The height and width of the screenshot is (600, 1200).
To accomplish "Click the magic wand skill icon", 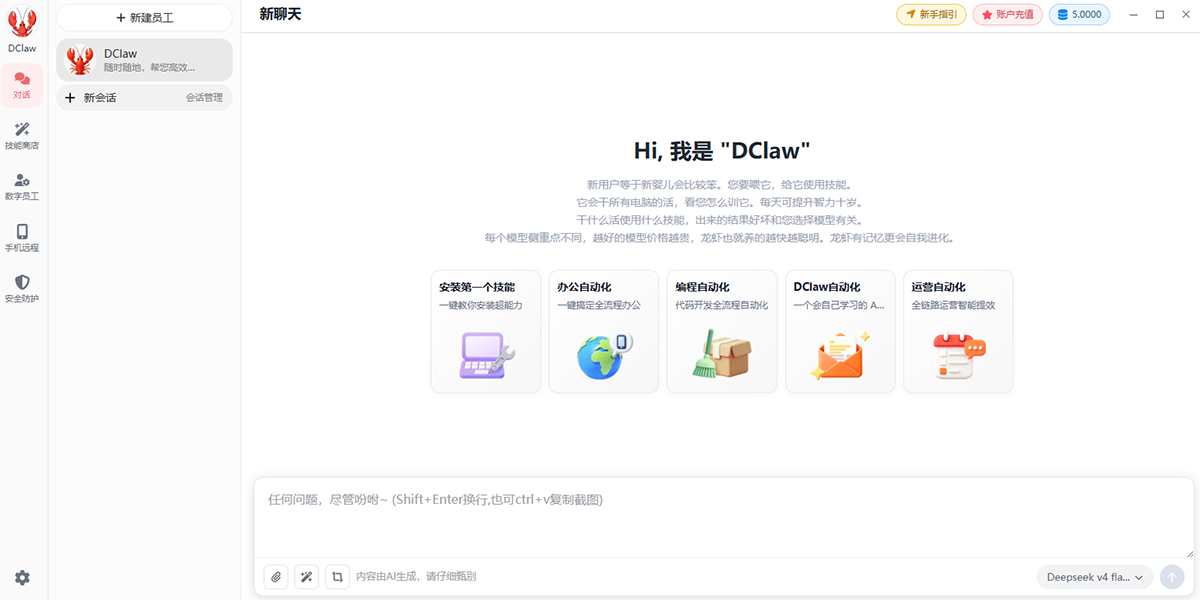I will (307, 577).
